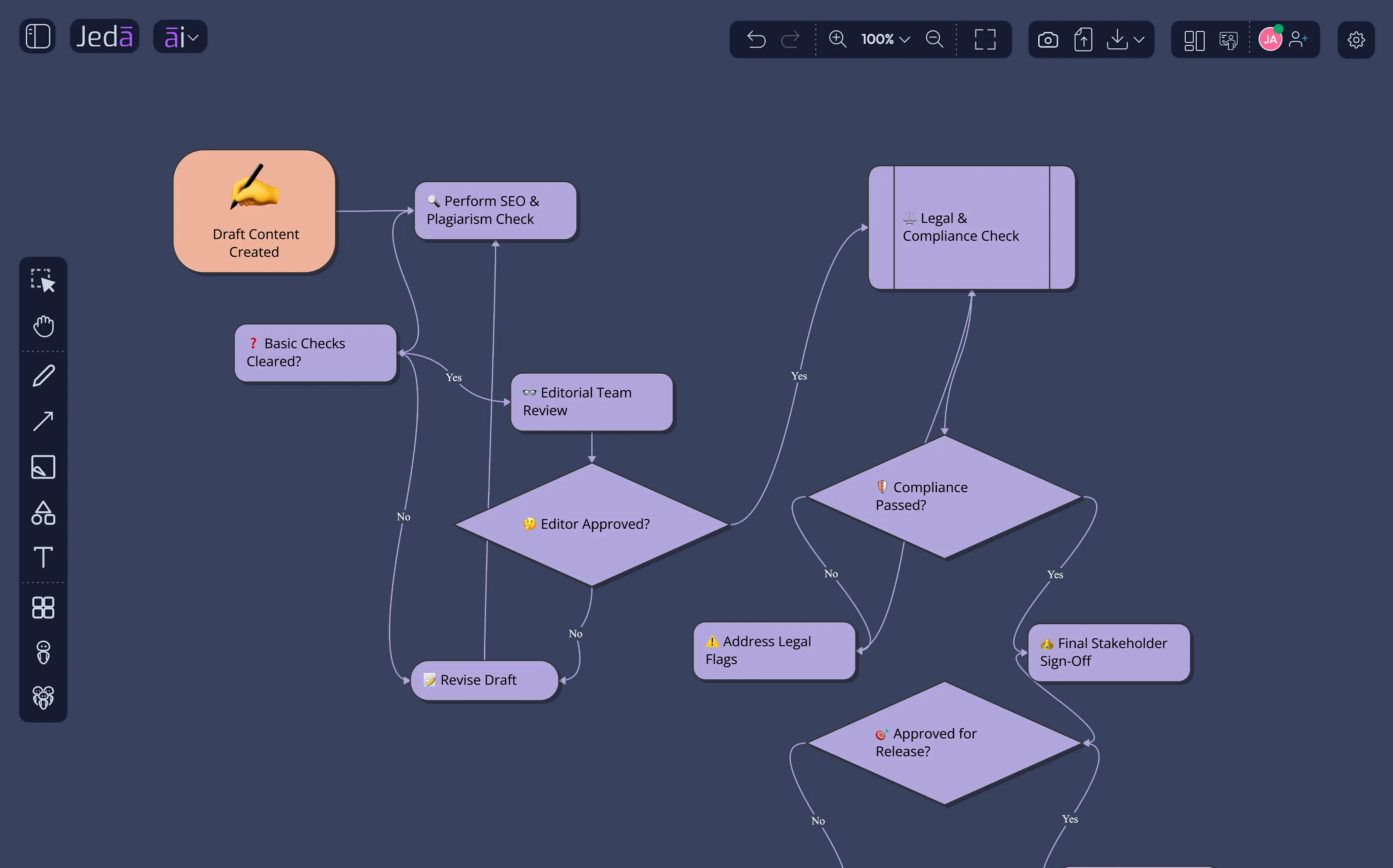Open the templates grid tool

43,607
